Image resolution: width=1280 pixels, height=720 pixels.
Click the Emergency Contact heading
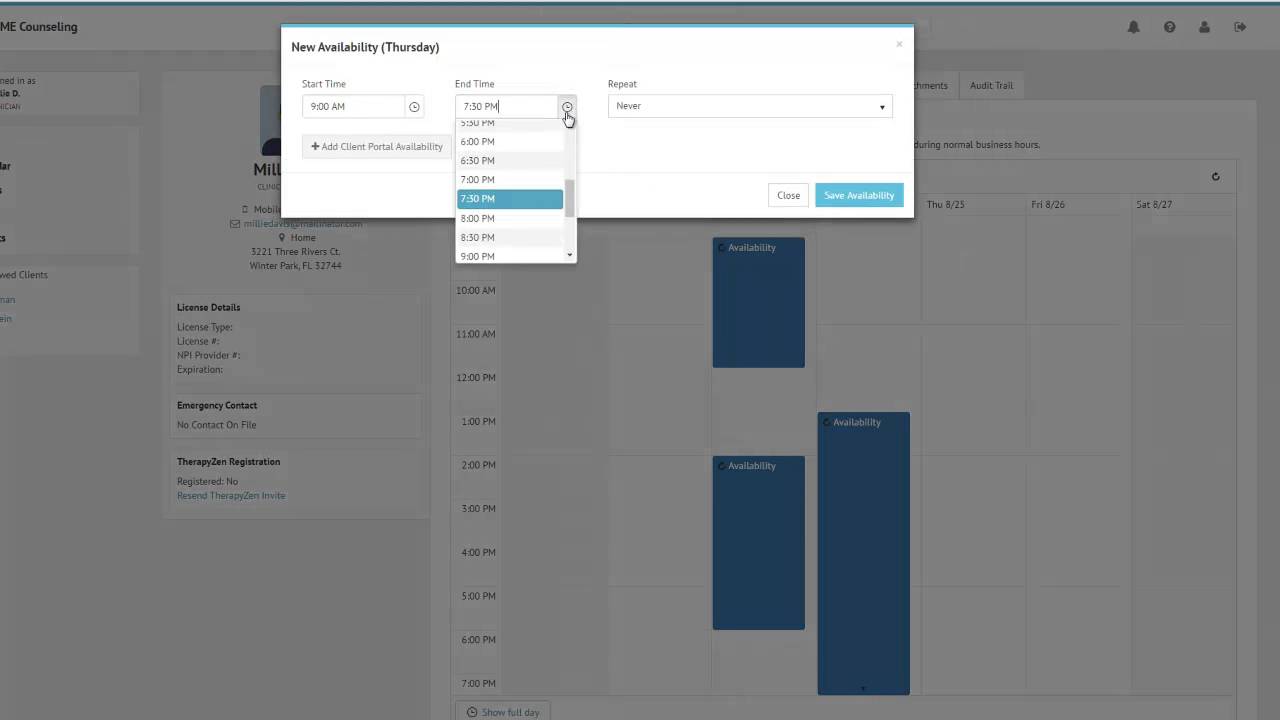[217, 406]
